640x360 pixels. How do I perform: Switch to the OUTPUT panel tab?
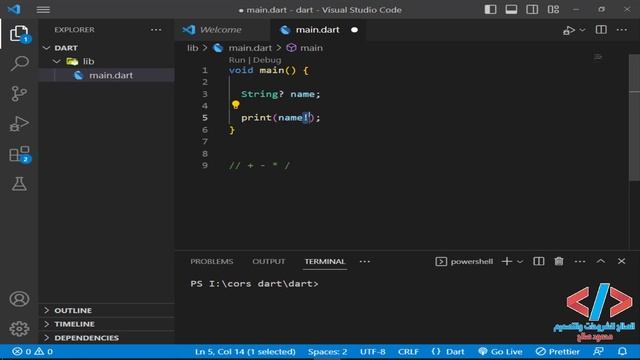click(269, 261)
